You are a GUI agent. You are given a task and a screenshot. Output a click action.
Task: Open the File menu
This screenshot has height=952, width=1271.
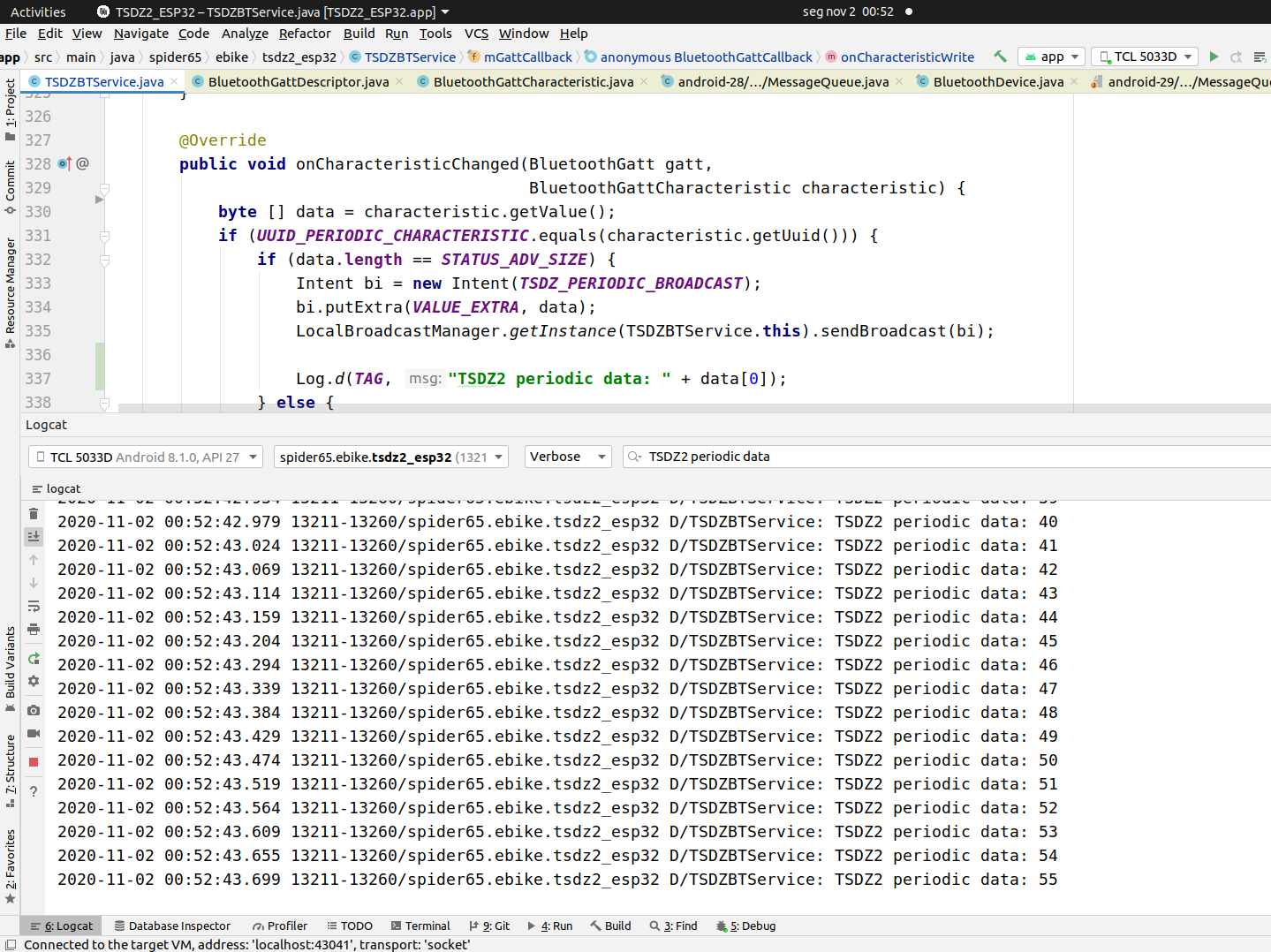click(16, 34)
